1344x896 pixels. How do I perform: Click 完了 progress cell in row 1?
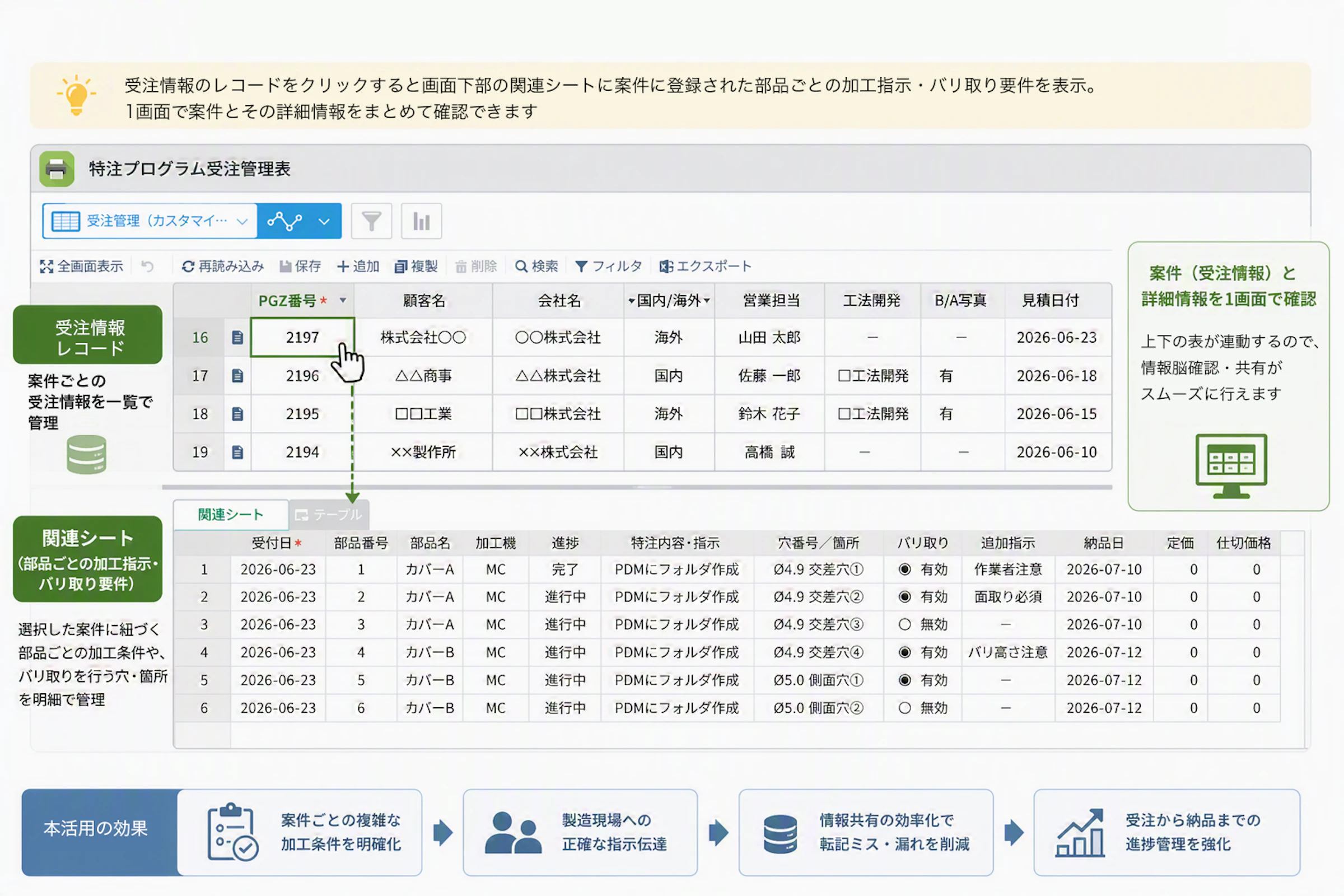coord(565,570)
